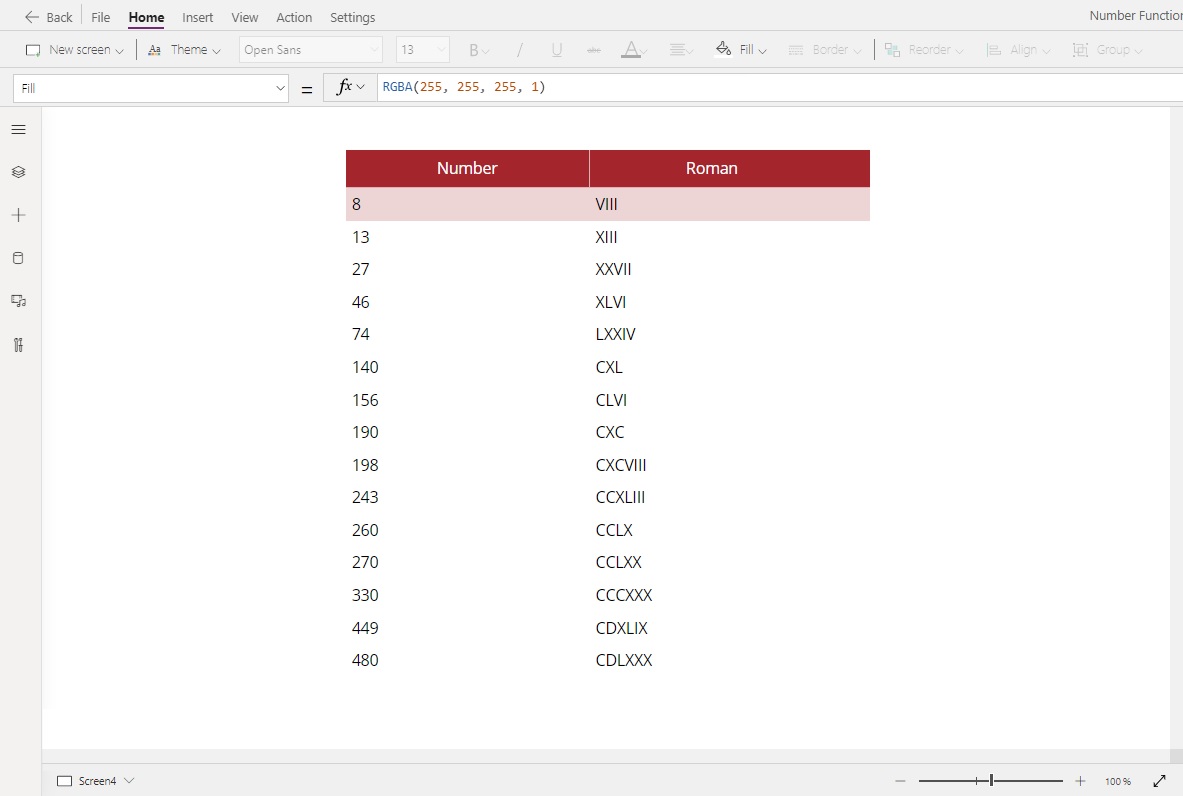Click the Number Functions app name
Viewport: 1183px width, 796px height.
pyautogui.click(x=1135, y=16)
